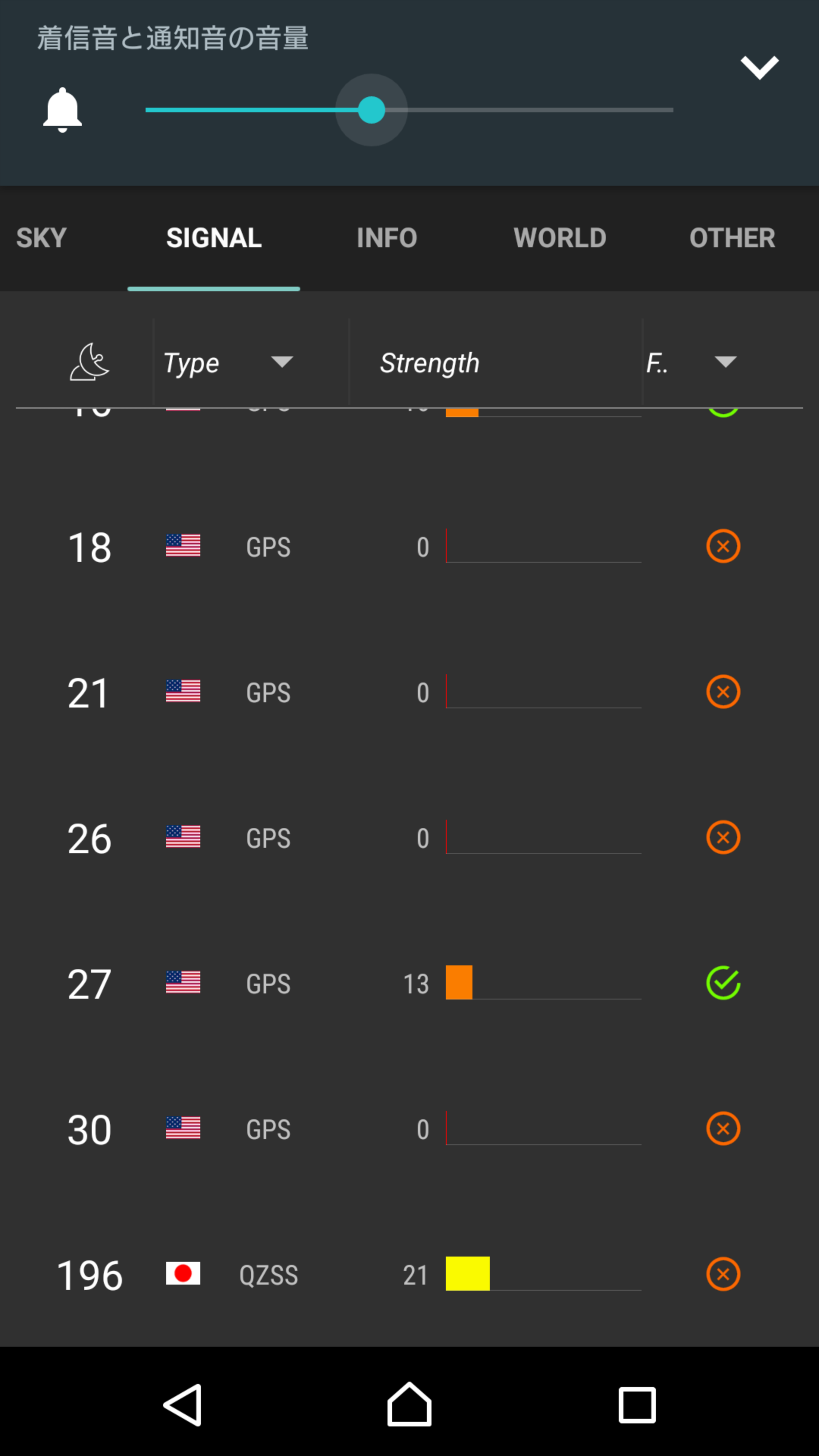Click the satellite dish column header icon
The width and height of the screenshot is (819, 1456).
(x=89, y=362)
